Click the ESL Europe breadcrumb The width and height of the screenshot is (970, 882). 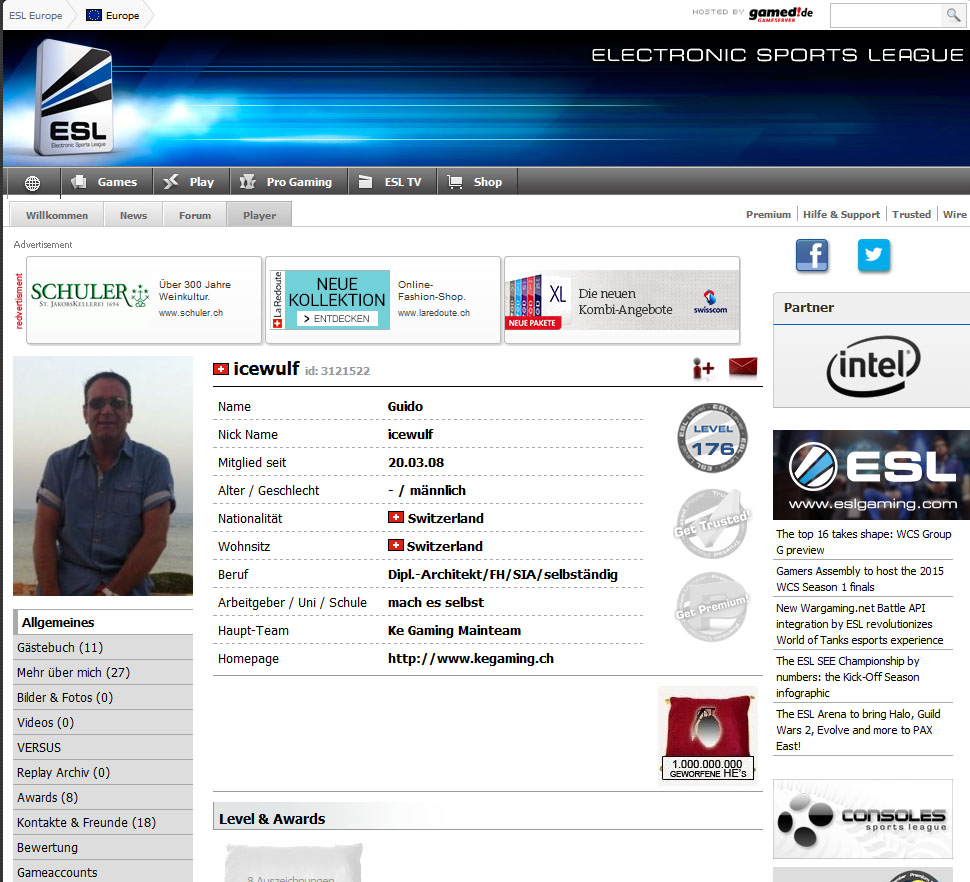coord(36,15)
